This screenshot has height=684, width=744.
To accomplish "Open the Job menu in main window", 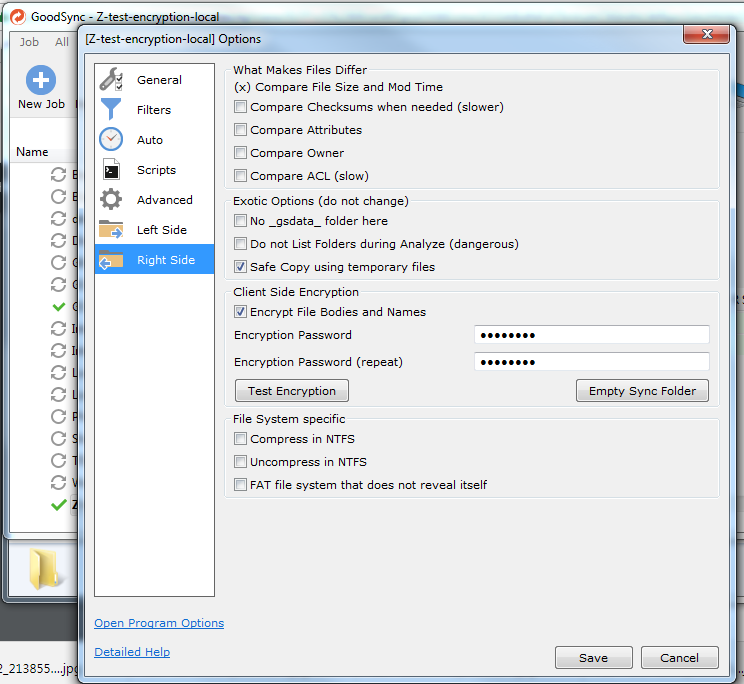I will click(x=29, y=42).
